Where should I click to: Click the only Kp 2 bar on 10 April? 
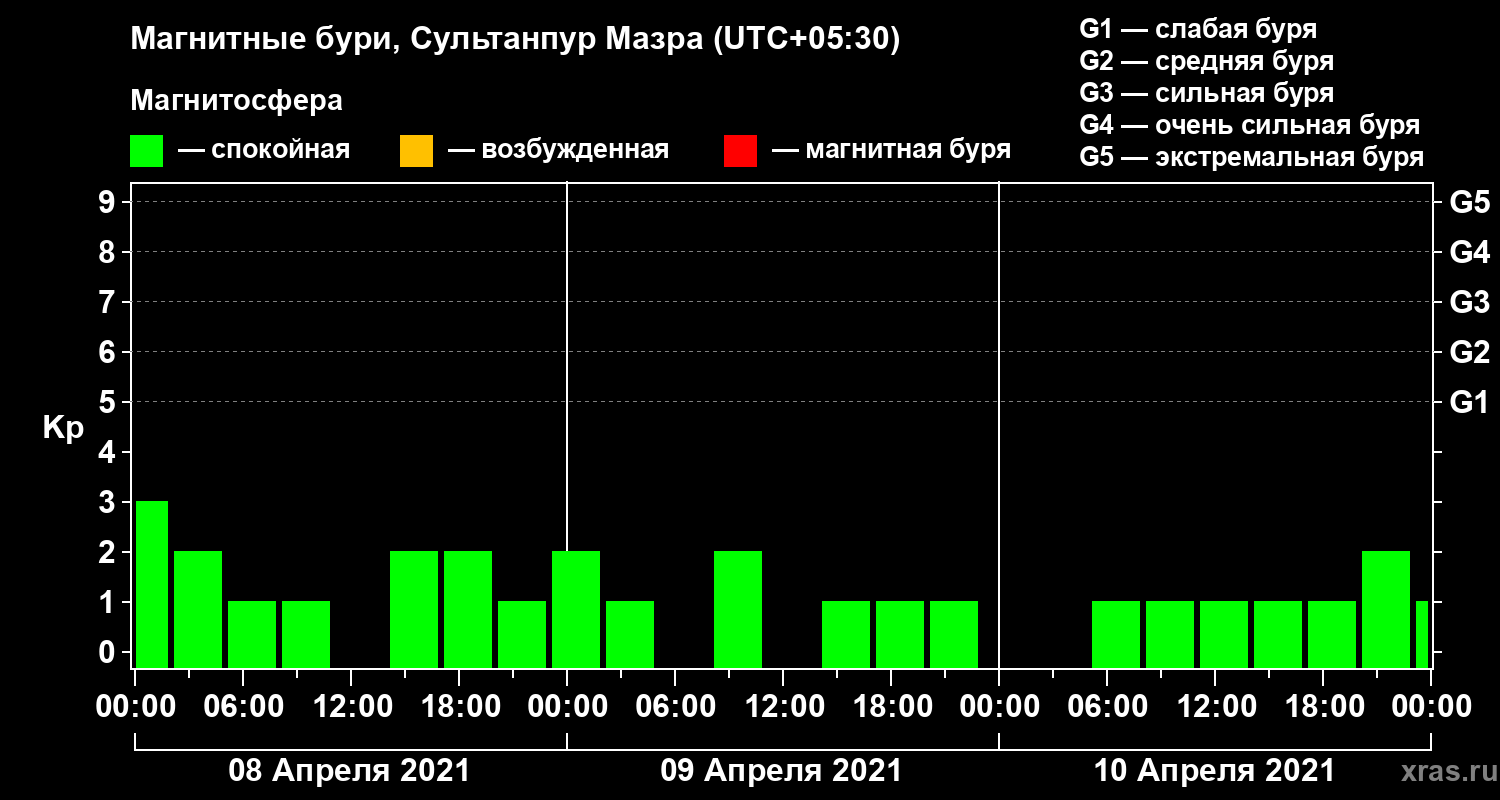coord(1386,609)
